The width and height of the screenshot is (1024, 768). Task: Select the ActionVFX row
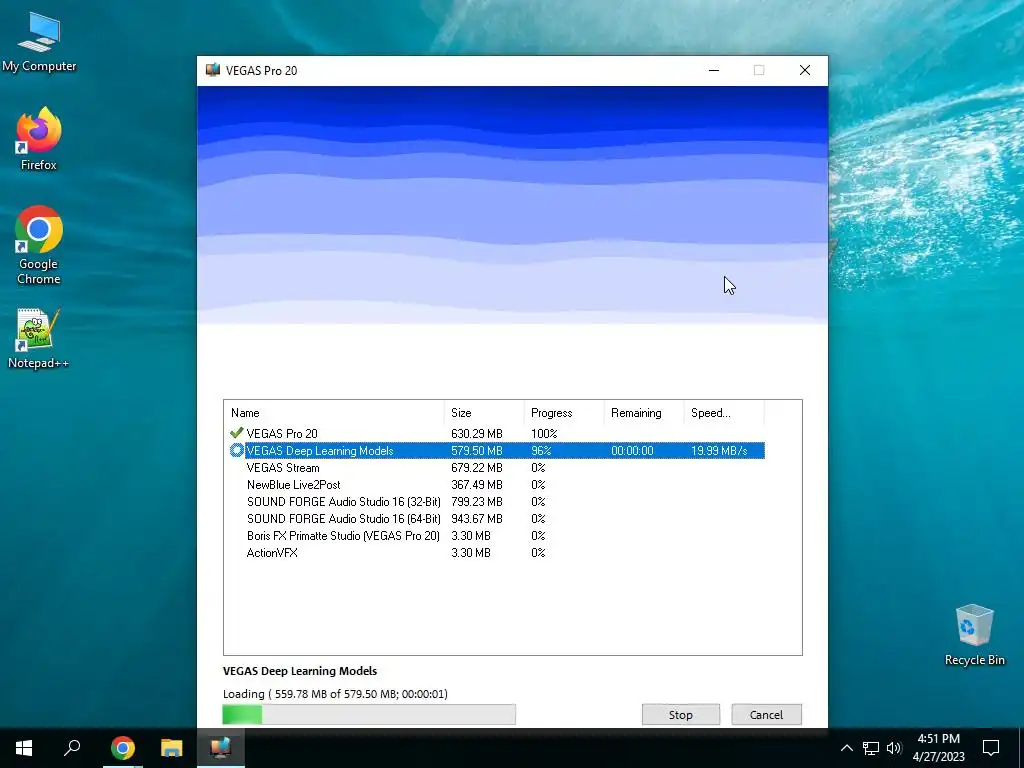pyautogui.click(x=496, y=552)
